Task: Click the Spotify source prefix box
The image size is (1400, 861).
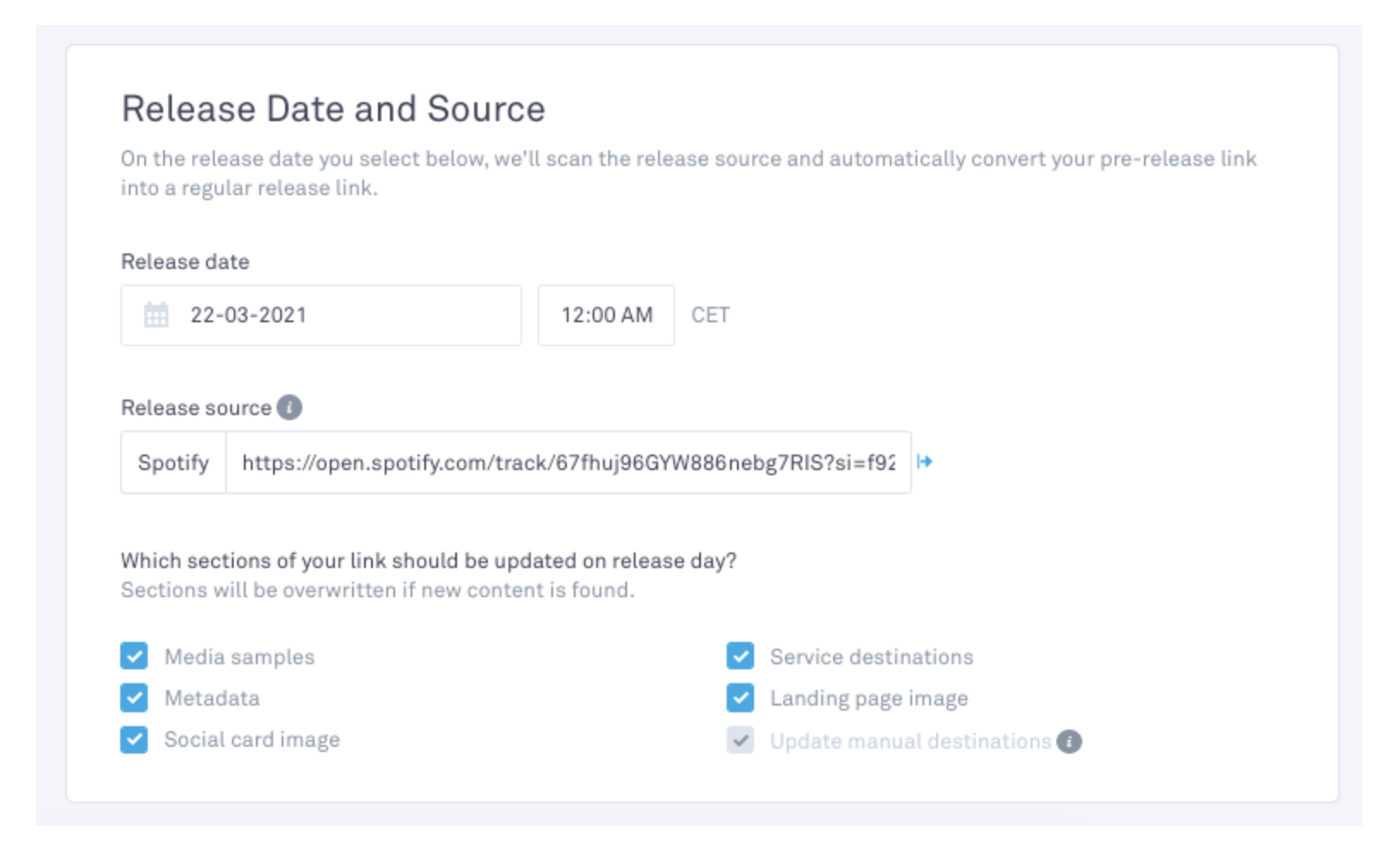Action: click(x=173, y=463)
